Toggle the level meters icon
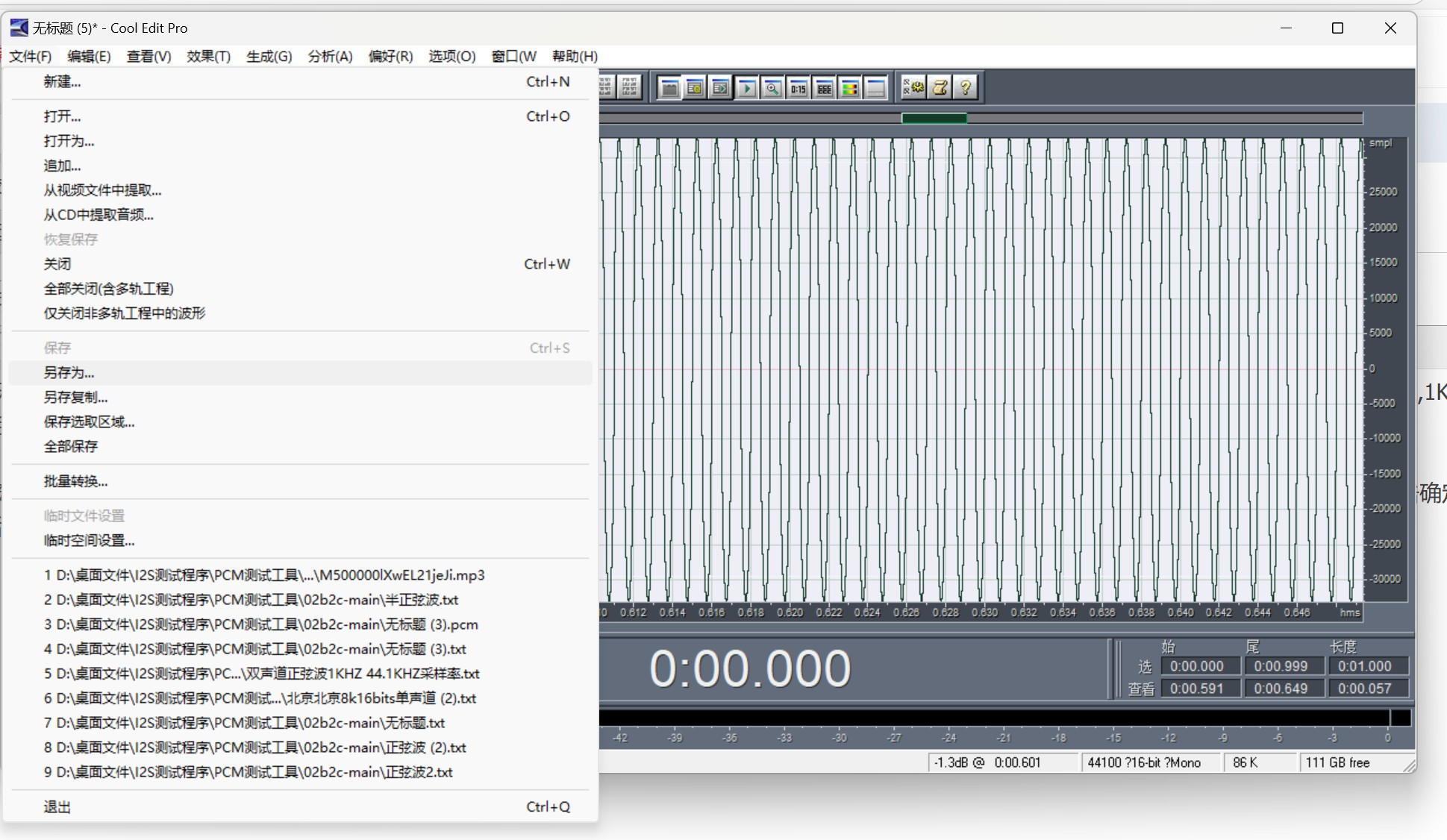 (x=850, y=88)
